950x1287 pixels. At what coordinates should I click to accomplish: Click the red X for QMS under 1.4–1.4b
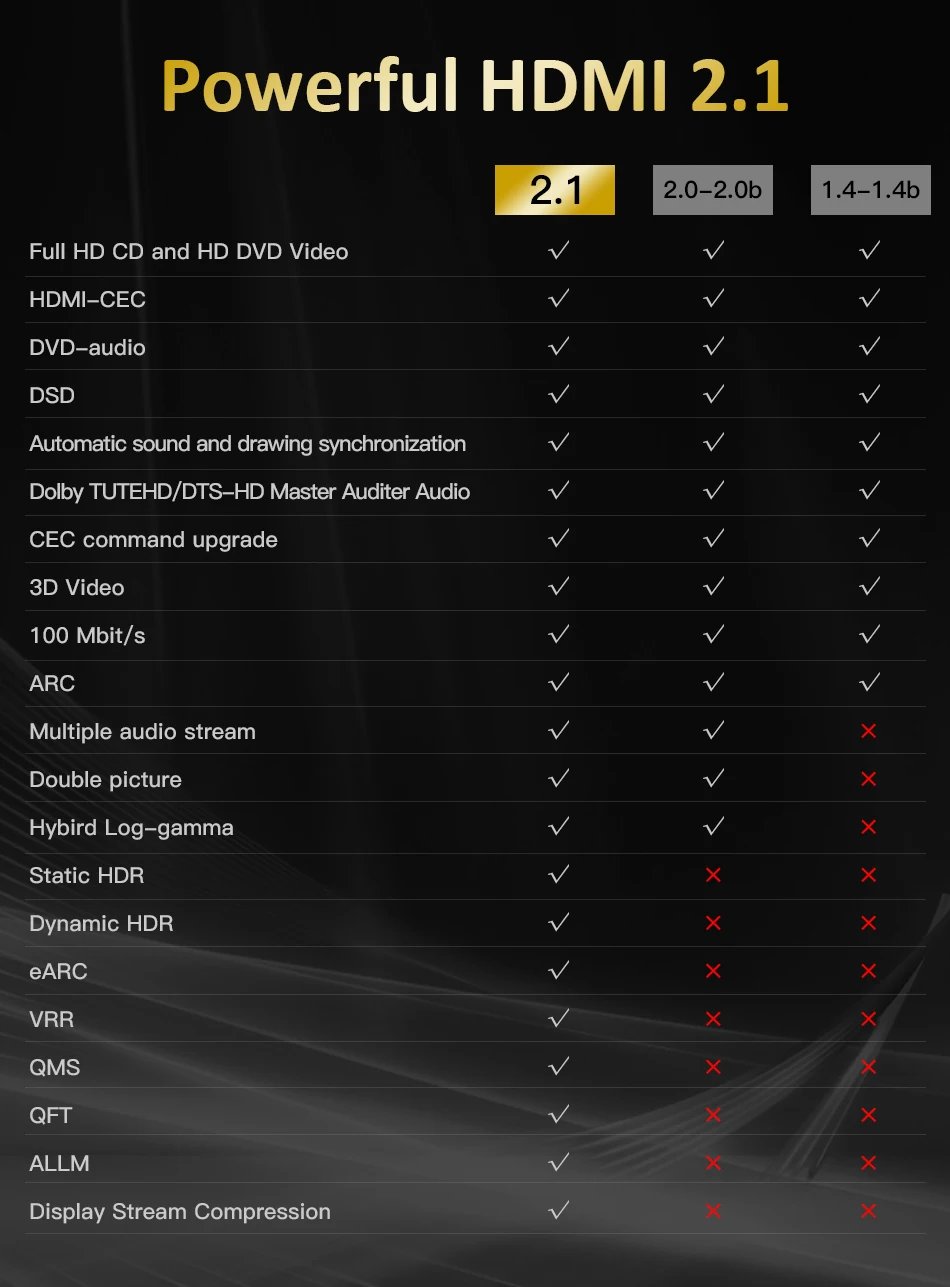coord(868,1067)
